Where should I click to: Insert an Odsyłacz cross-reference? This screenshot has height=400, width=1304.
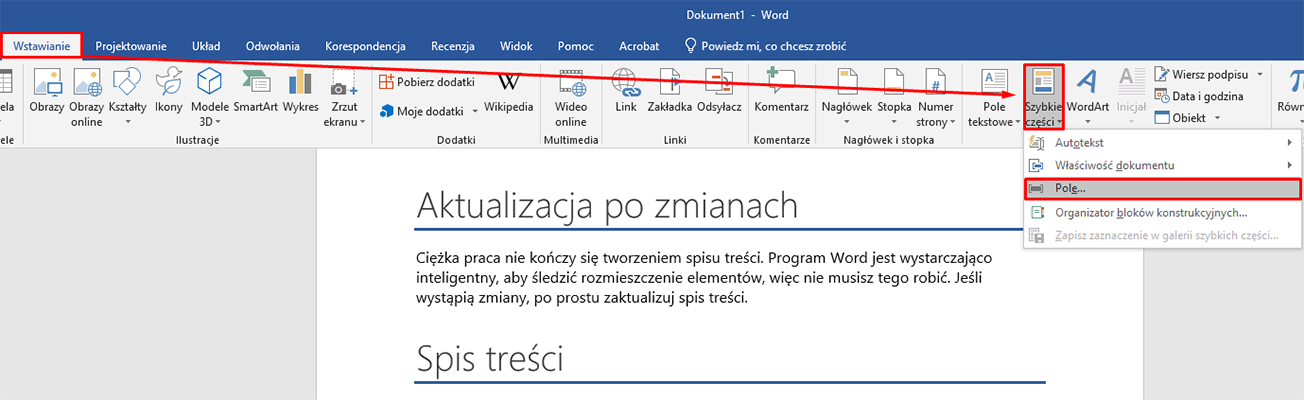click(719, 92)
